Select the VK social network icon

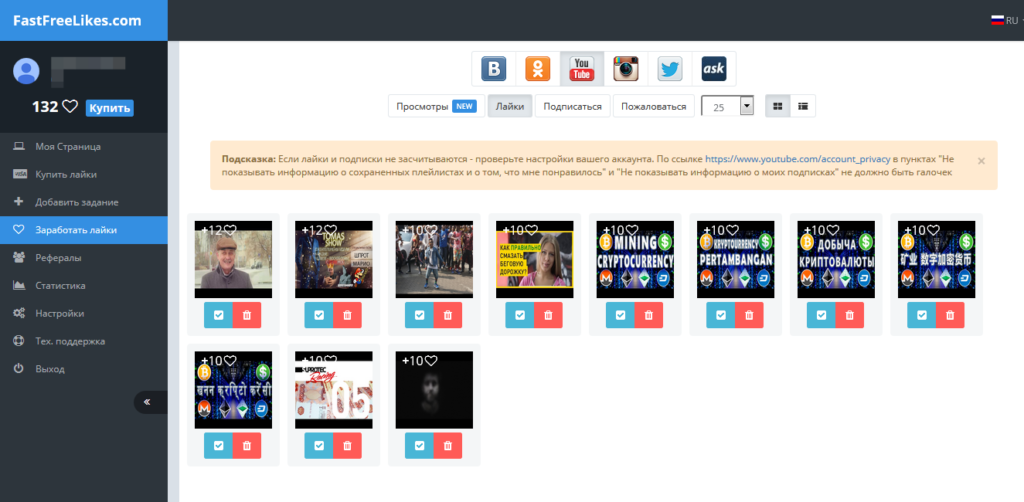click(494, 69)
